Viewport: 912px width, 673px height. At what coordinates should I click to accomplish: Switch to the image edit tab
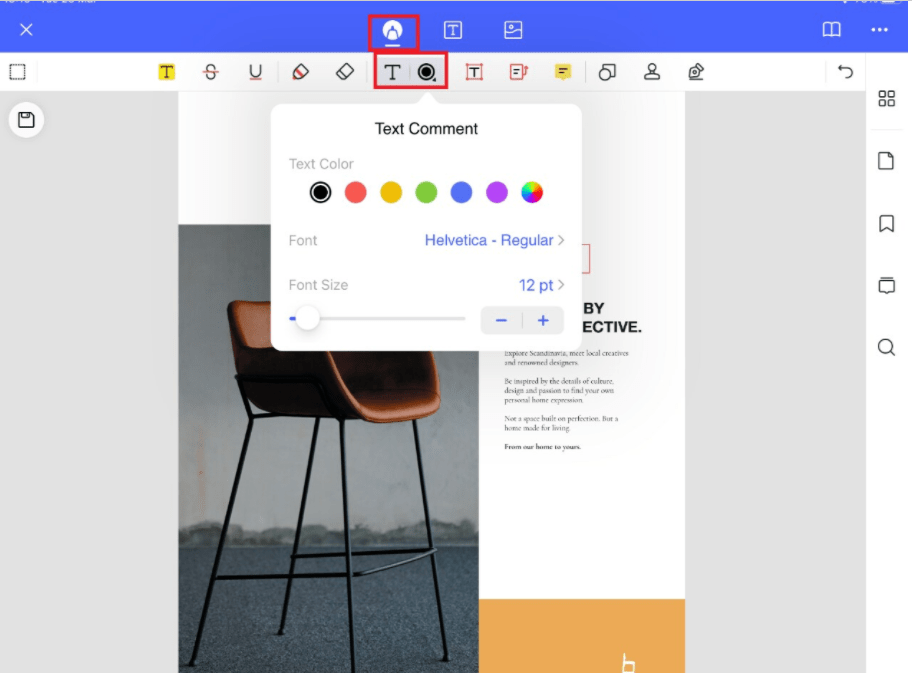[513, 30]
